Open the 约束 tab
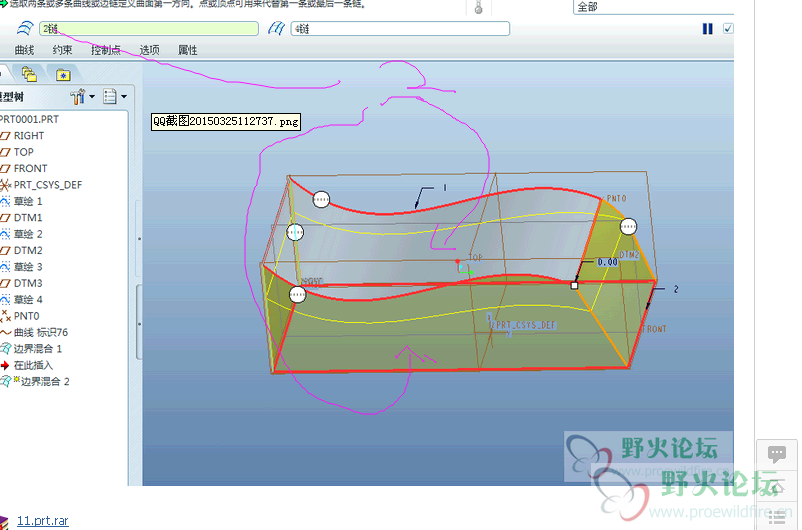The height and width of the screenshot is (530, 802). coord(62,50)
